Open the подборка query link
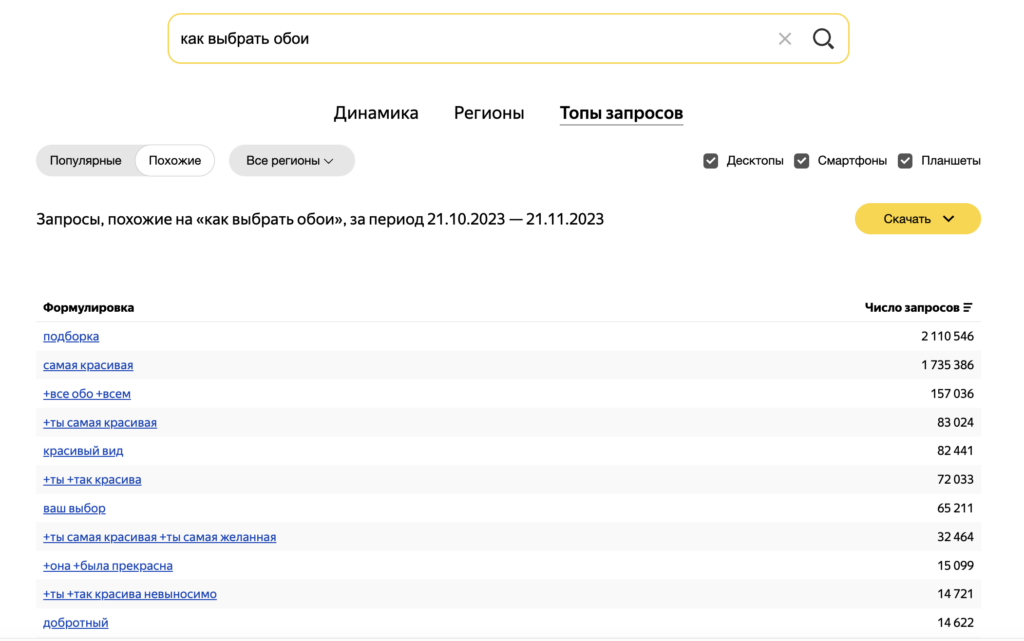1024x641 pixels. click(71, 337)
